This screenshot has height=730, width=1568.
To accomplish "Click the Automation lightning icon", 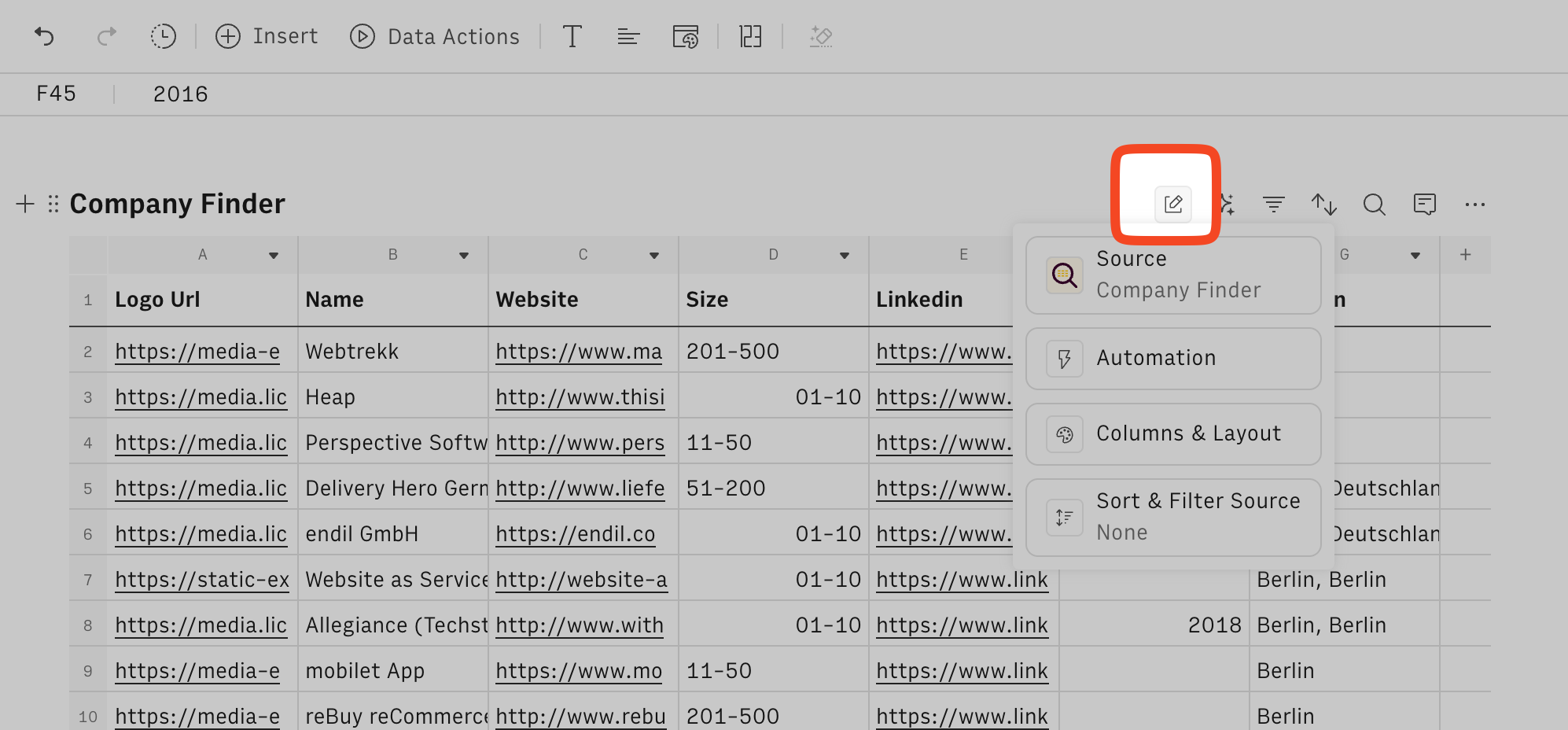I will pos(1065,359).
